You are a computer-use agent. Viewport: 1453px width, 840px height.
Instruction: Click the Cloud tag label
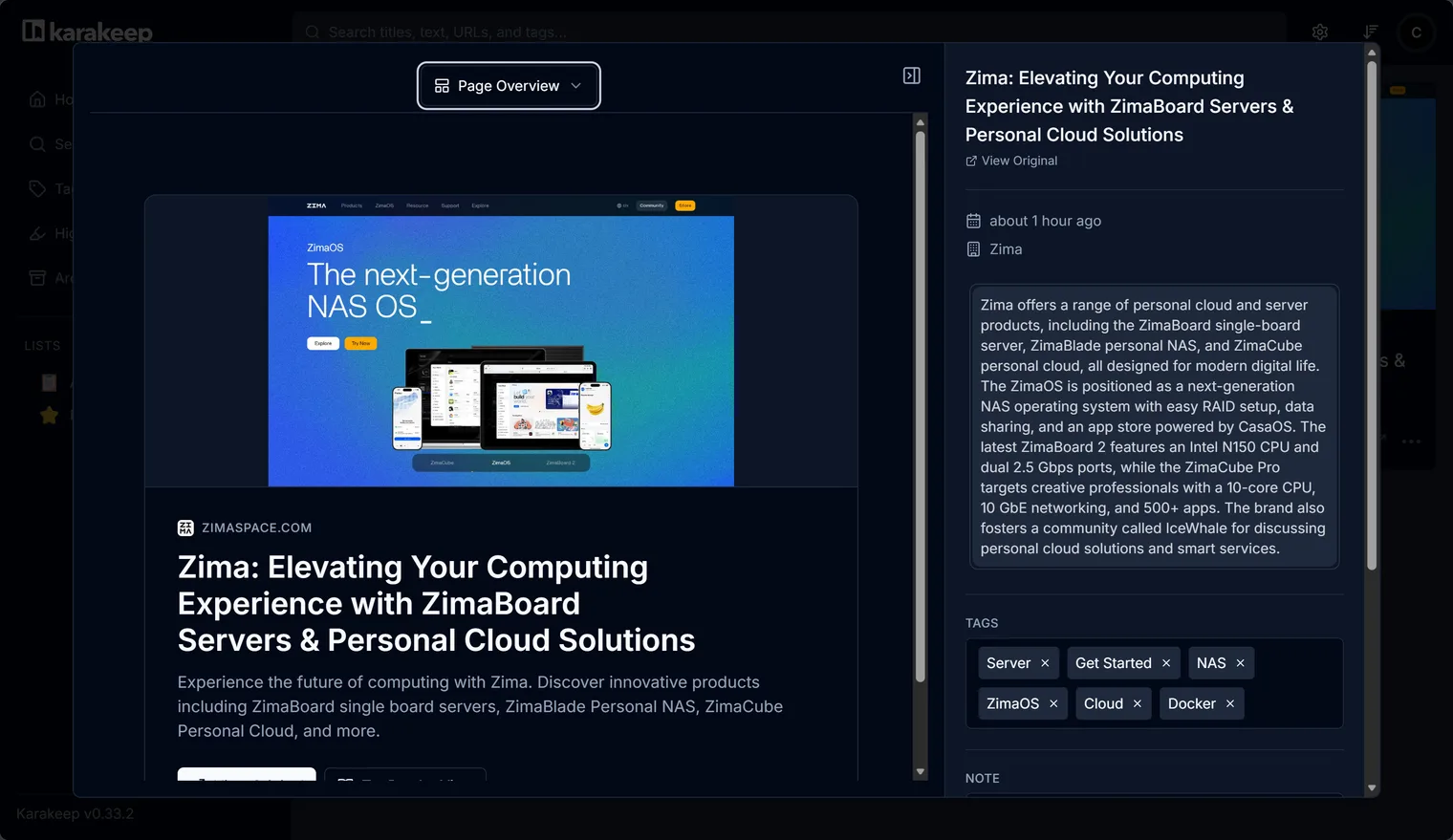click(x=1103, y=703)
